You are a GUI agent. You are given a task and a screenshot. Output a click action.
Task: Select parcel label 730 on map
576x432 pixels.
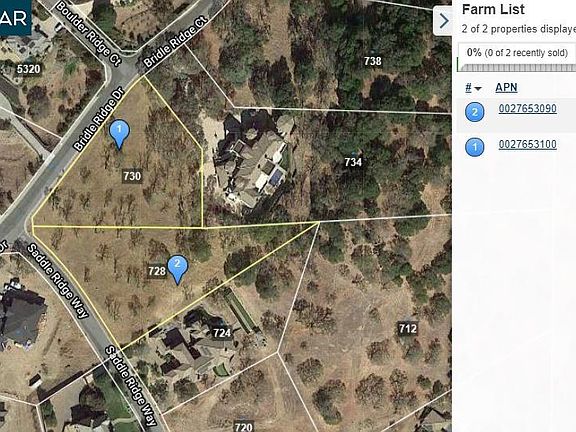coord(132,176)
